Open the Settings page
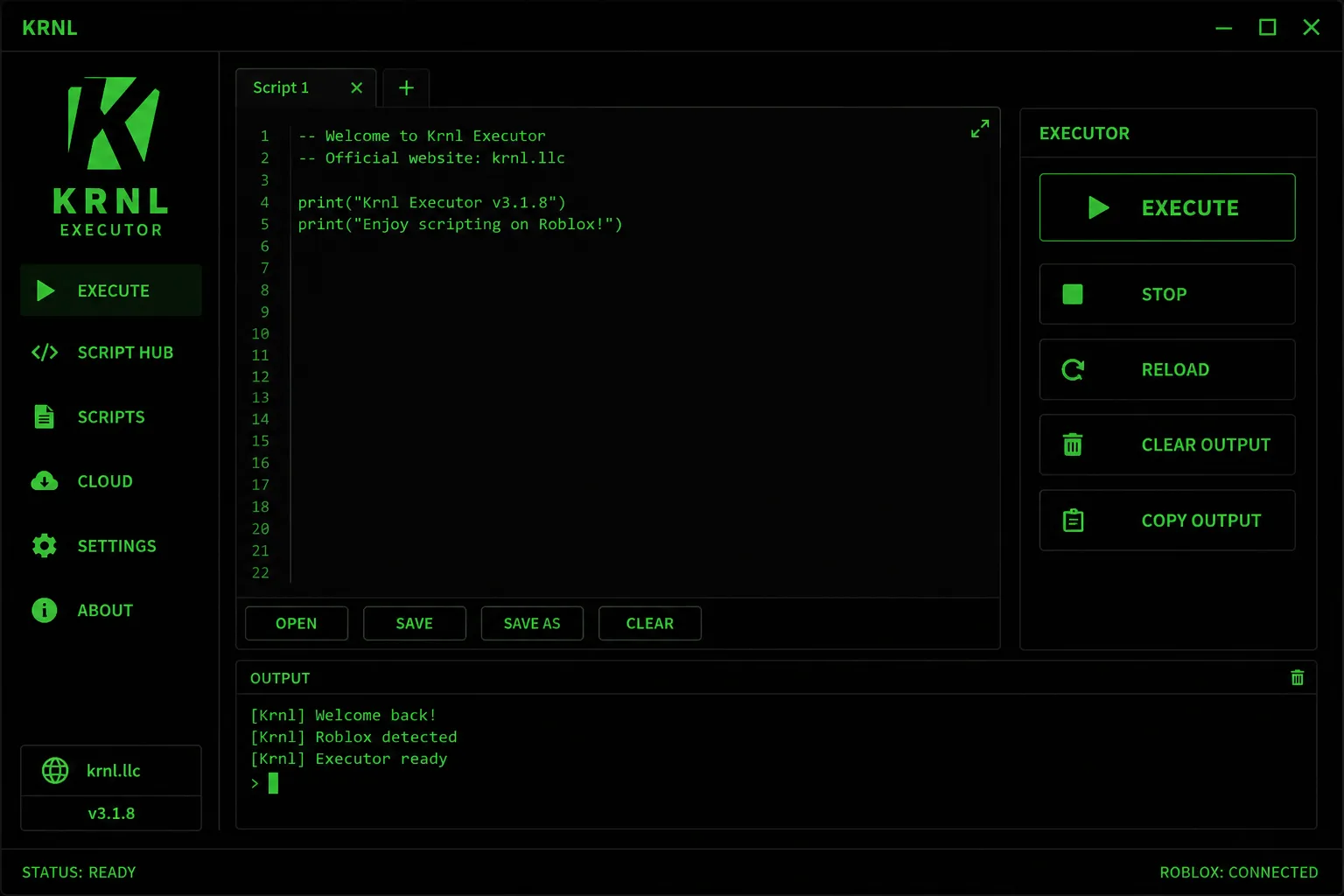 click(x=111, y=546)
